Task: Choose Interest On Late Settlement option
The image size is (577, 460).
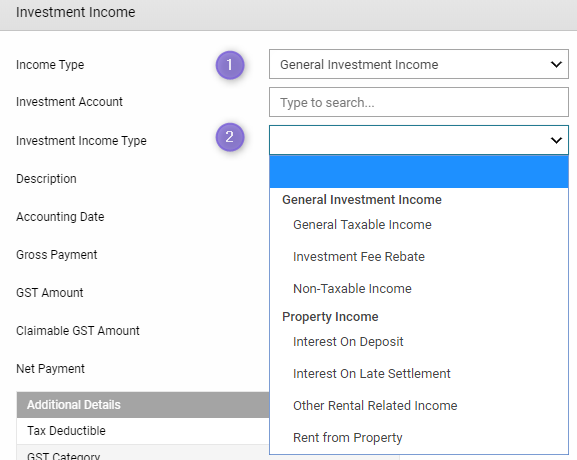Action: pos(372,374)
